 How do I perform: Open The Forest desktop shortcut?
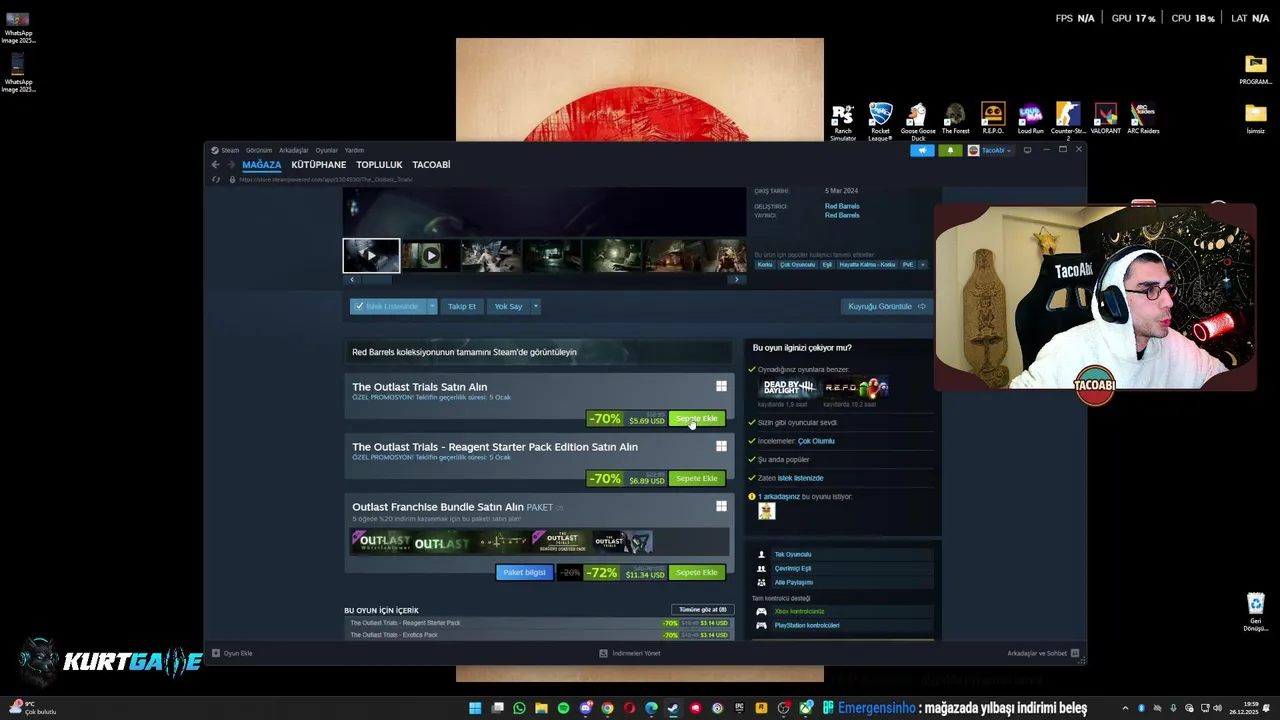click(955, 118)
